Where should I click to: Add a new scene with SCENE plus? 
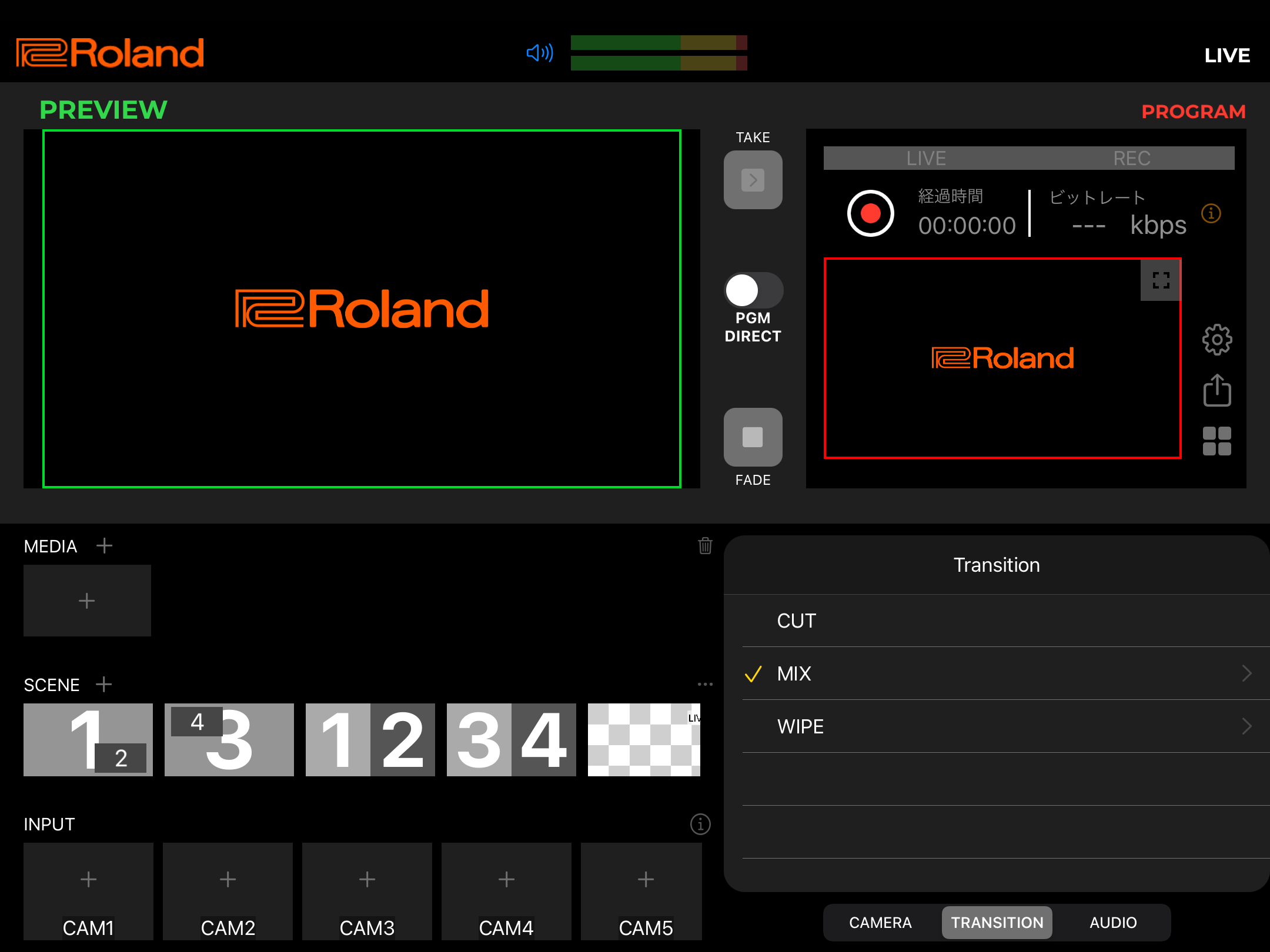pos(103,685)
